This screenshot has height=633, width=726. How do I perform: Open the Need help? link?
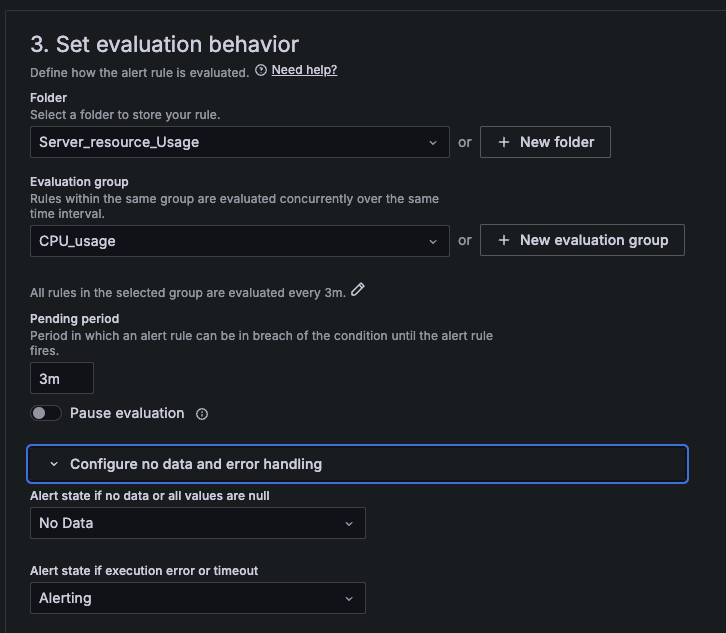tap(304, 70)
